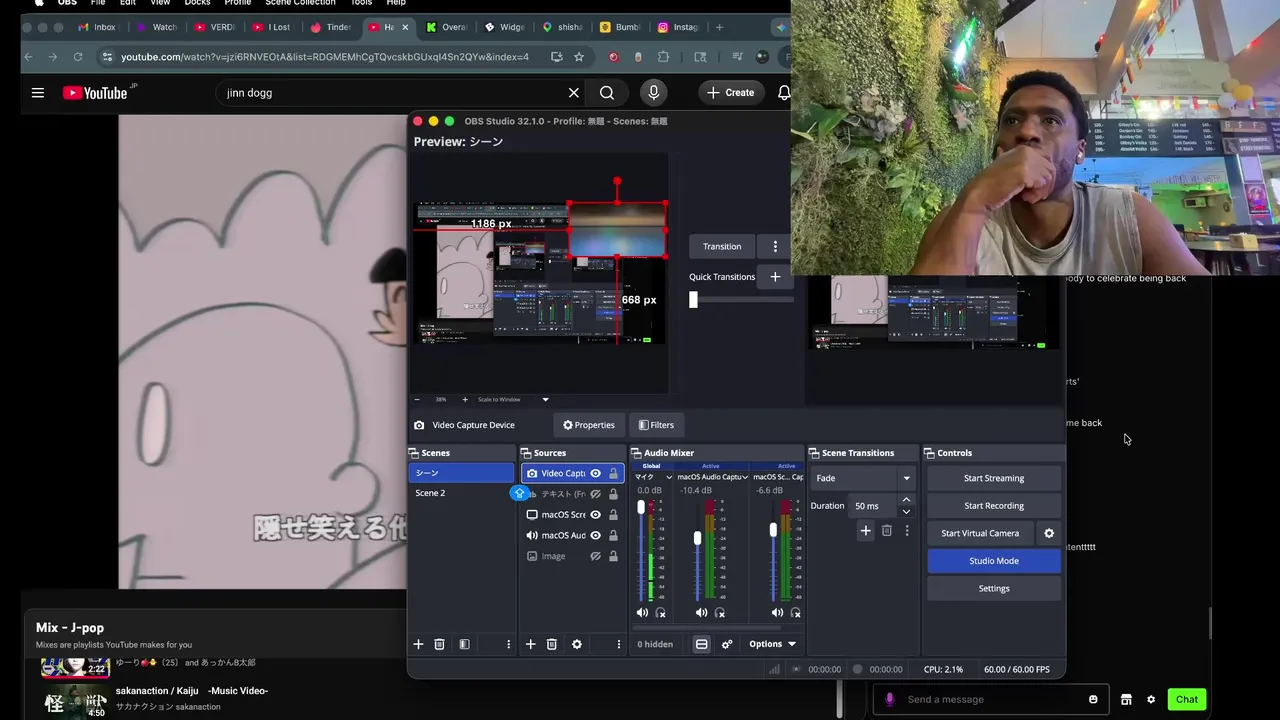Click Start Recording button
The height and width of the screenshot is (720, 1280).
[994, 505]
